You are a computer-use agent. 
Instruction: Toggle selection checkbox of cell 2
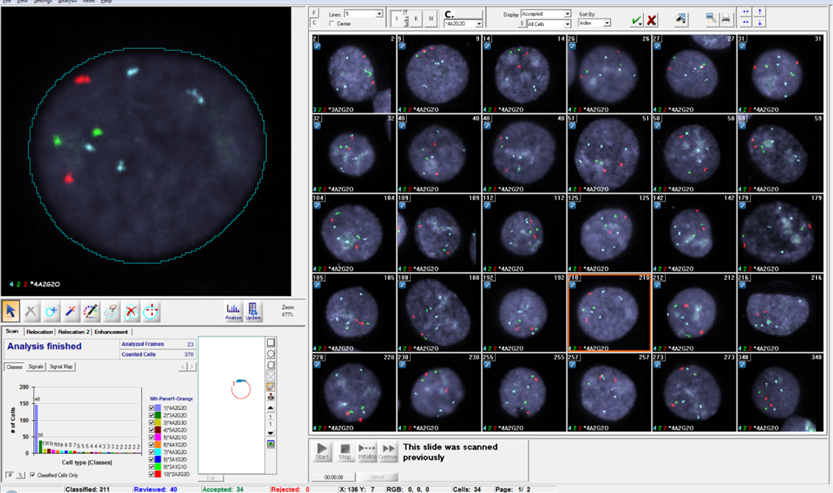pos(317,46)
